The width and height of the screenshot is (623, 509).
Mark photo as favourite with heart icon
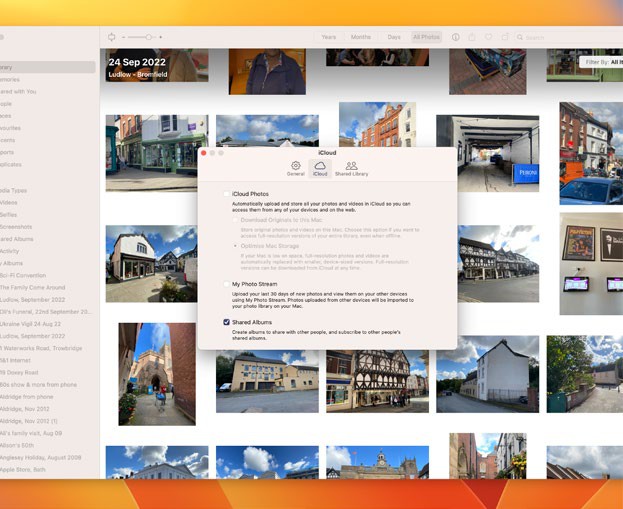489,37
